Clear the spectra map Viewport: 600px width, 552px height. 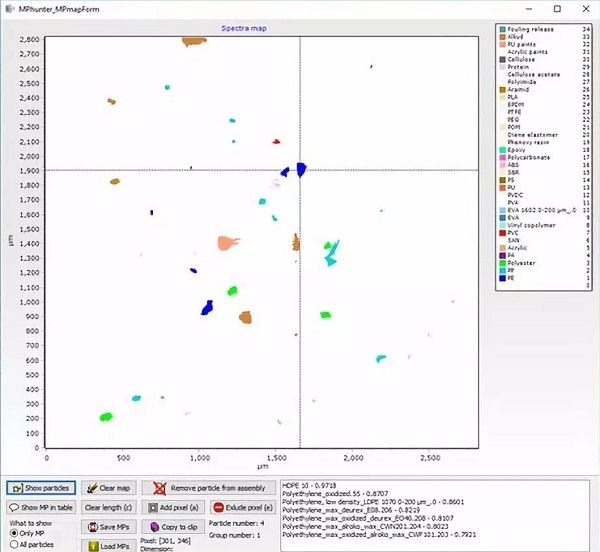point(108,488)
